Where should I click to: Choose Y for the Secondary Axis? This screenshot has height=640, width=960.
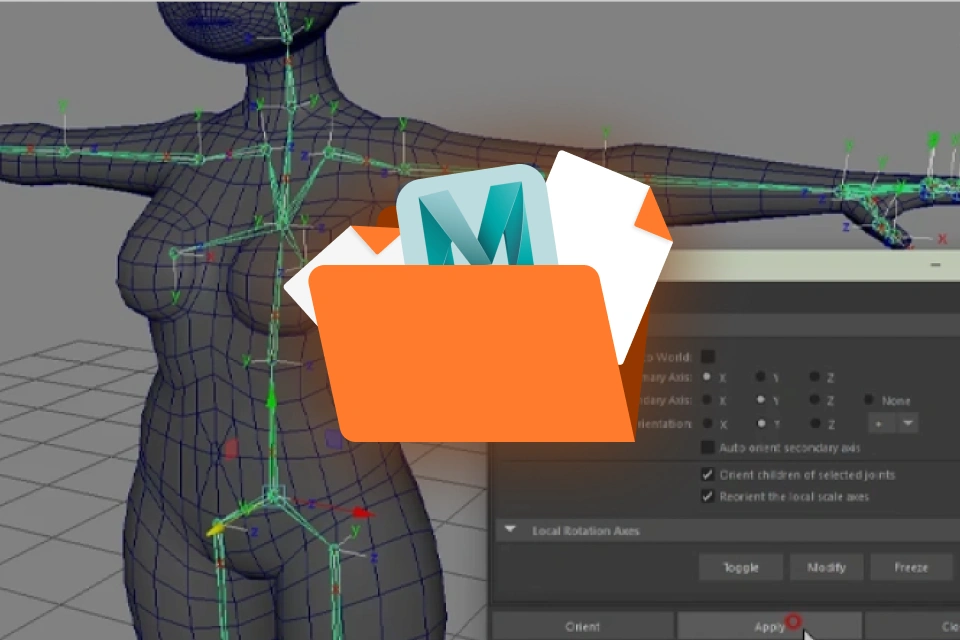click(x=760, y=400)
